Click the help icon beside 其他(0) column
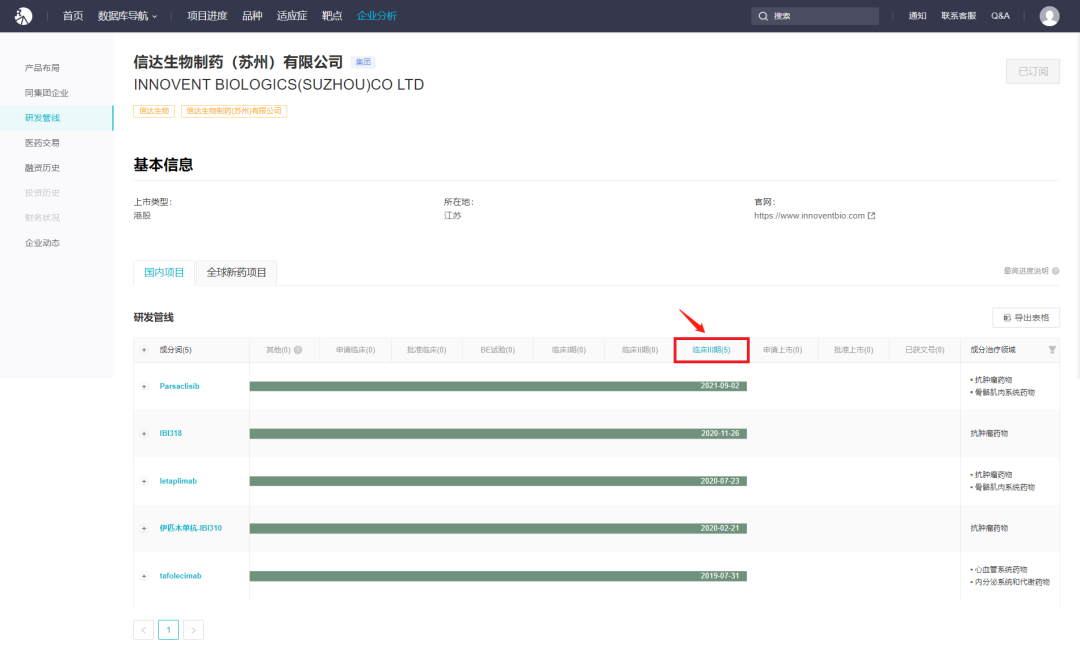This screenshot has width=1080, height=663. point(298,350)
